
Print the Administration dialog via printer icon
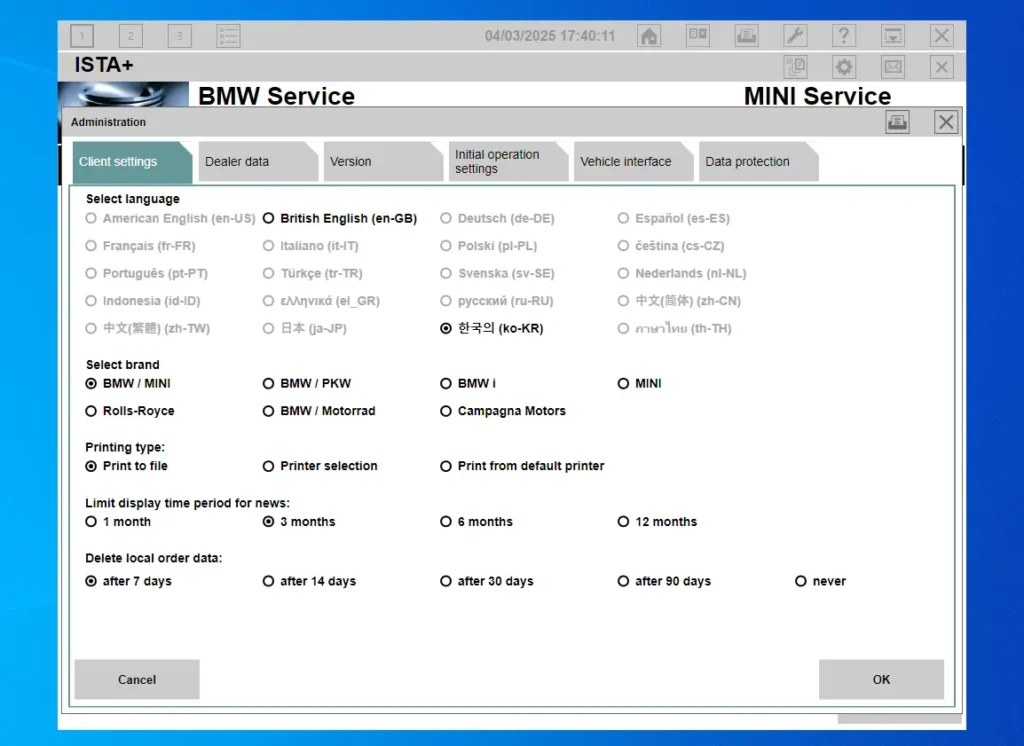pyautogui.click(x=897, y=122)
